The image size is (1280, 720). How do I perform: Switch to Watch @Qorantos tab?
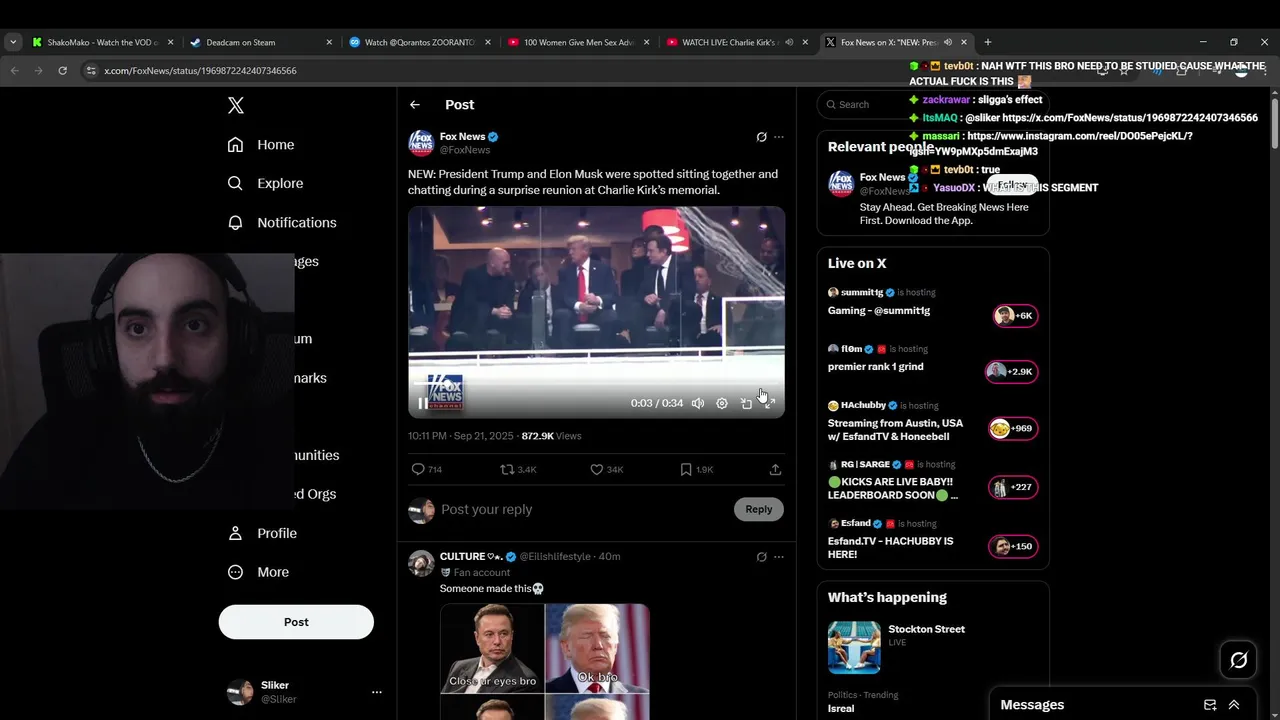coord(419,42)
